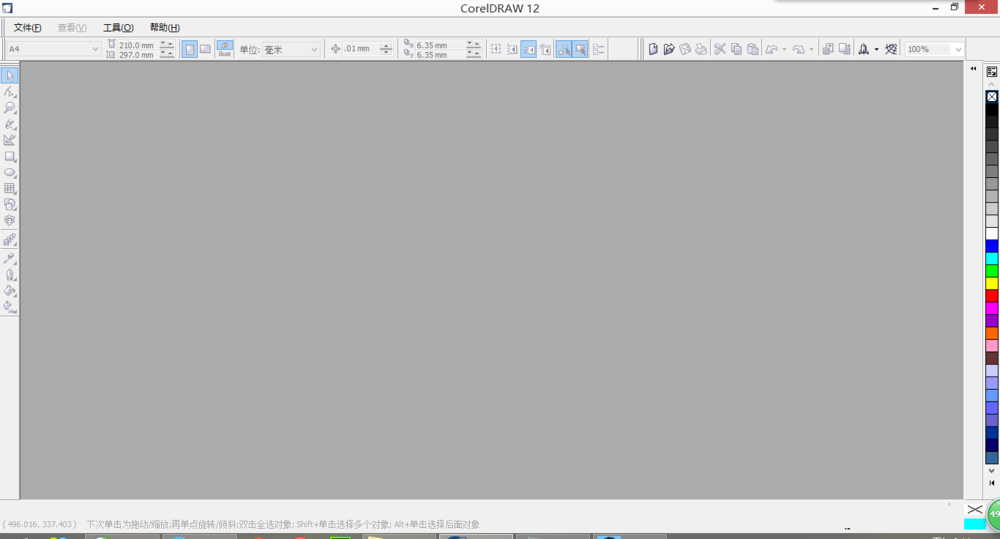The width and height of the screenshot is (1000, 539).
Task: Click the Redo arrow icon
Action: click(x=798, y=49)
